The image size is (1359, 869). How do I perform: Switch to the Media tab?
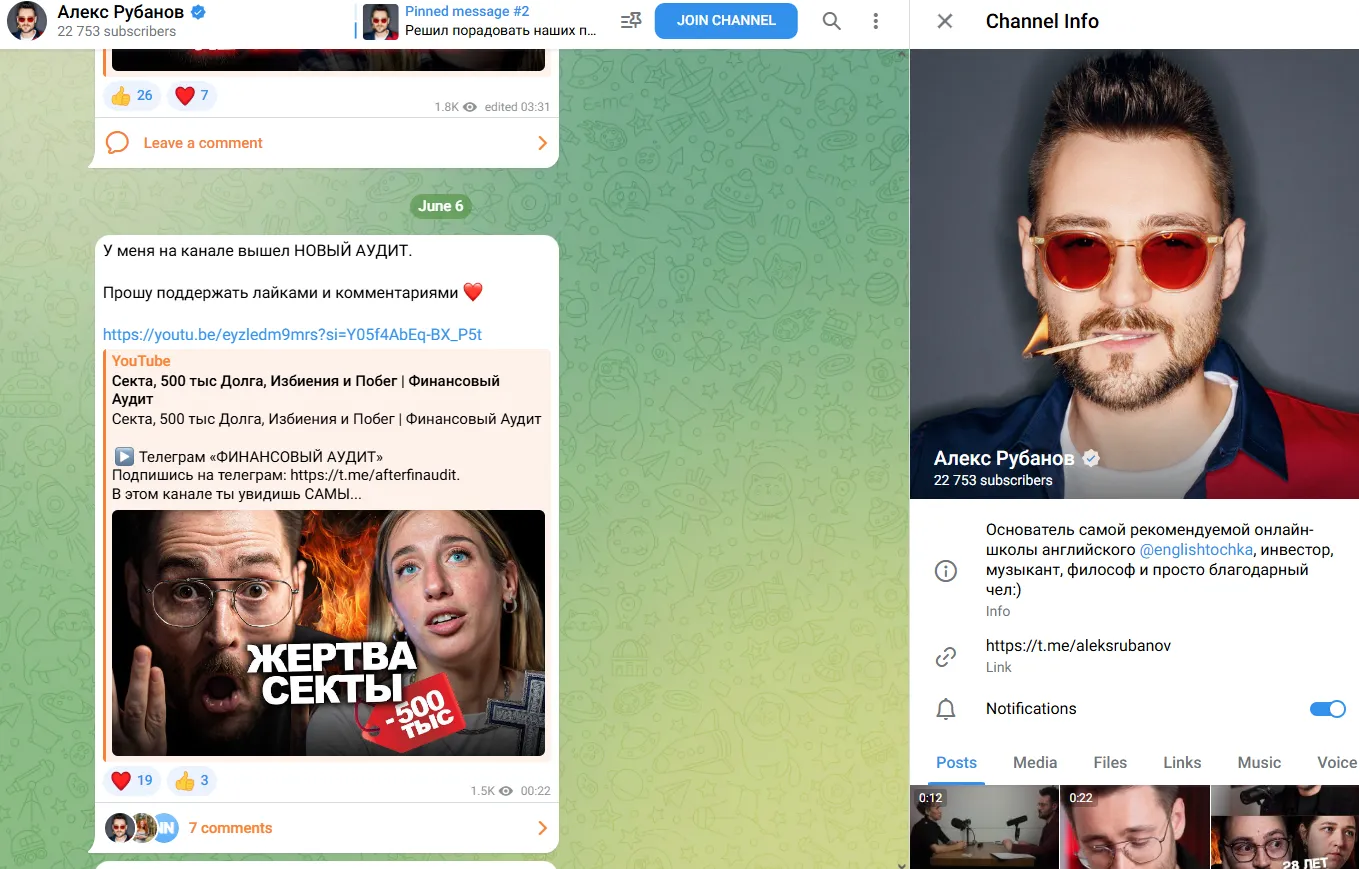(1035, 762)
